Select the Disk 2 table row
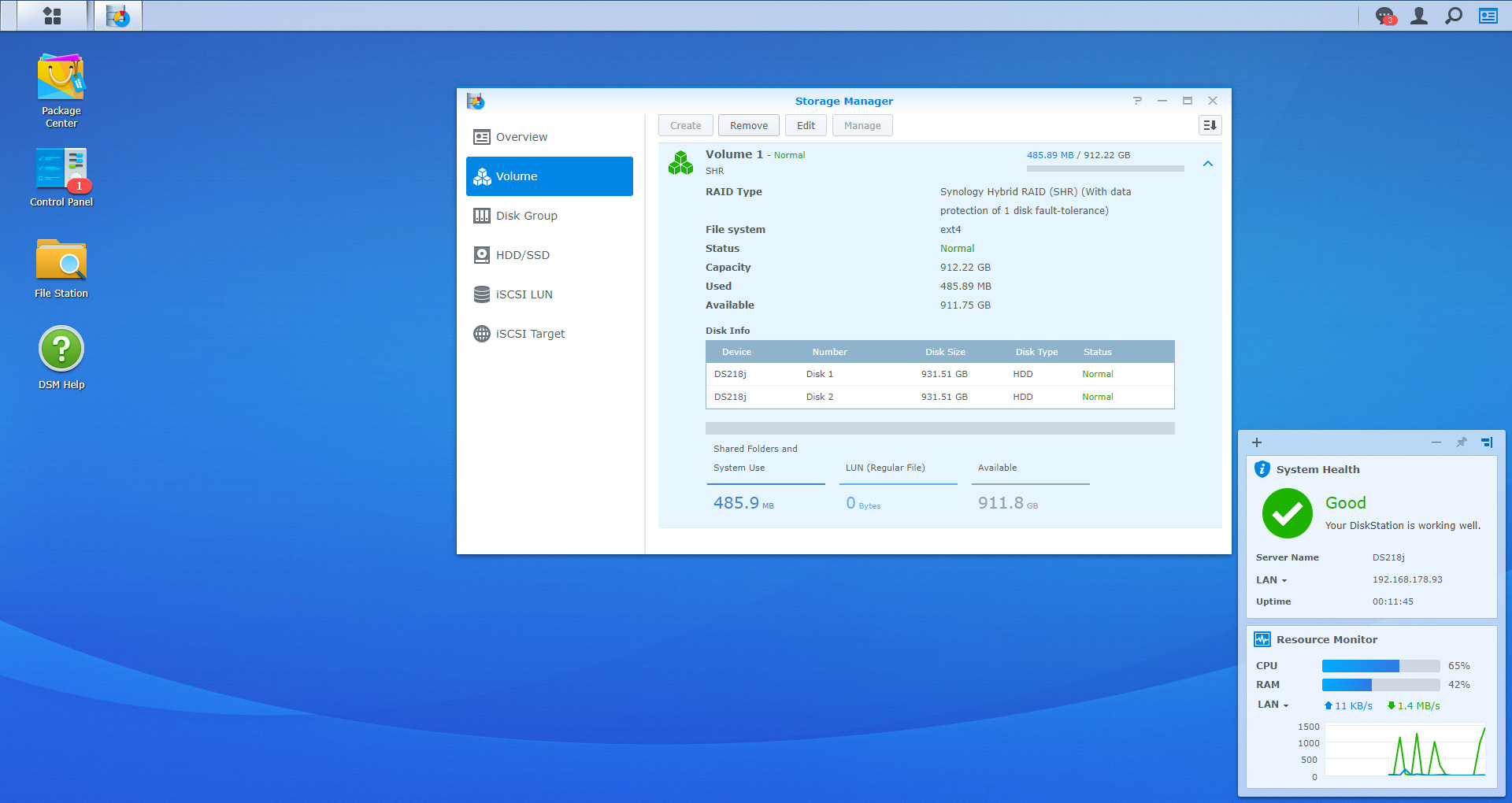The height and width of the screenshot is (803, 1512). pos(939,397)
